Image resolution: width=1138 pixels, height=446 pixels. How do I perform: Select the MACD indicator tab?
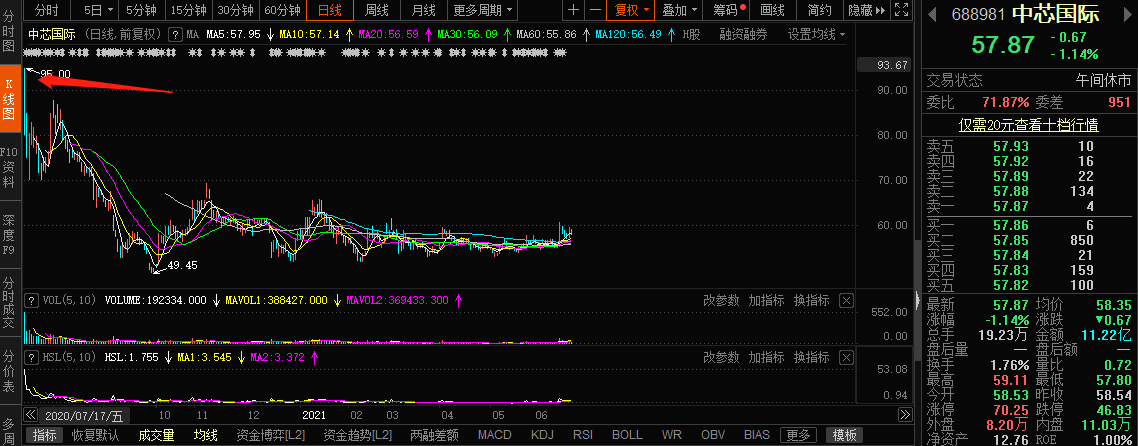tap(494, 435)
